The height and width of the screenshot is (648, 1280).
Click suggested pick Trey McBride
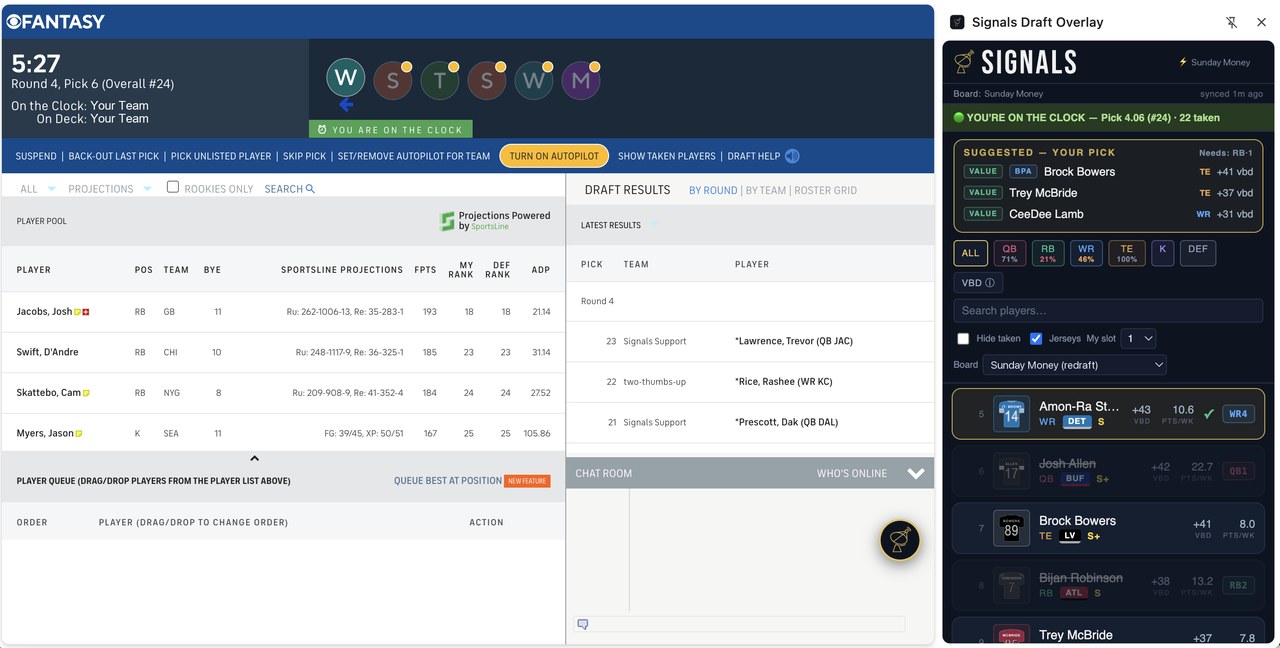[1108, 193]
